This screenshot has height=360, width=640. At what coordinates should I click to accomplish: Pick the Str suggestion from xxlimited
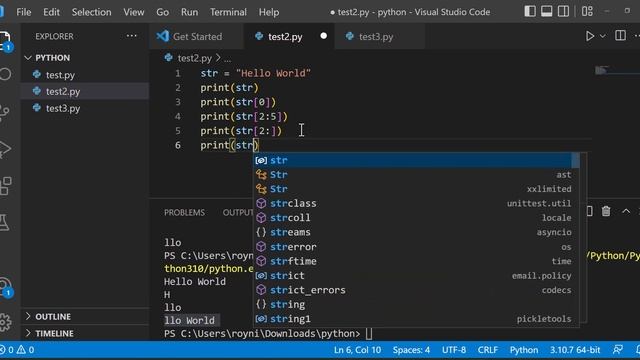tap(416, 189)
